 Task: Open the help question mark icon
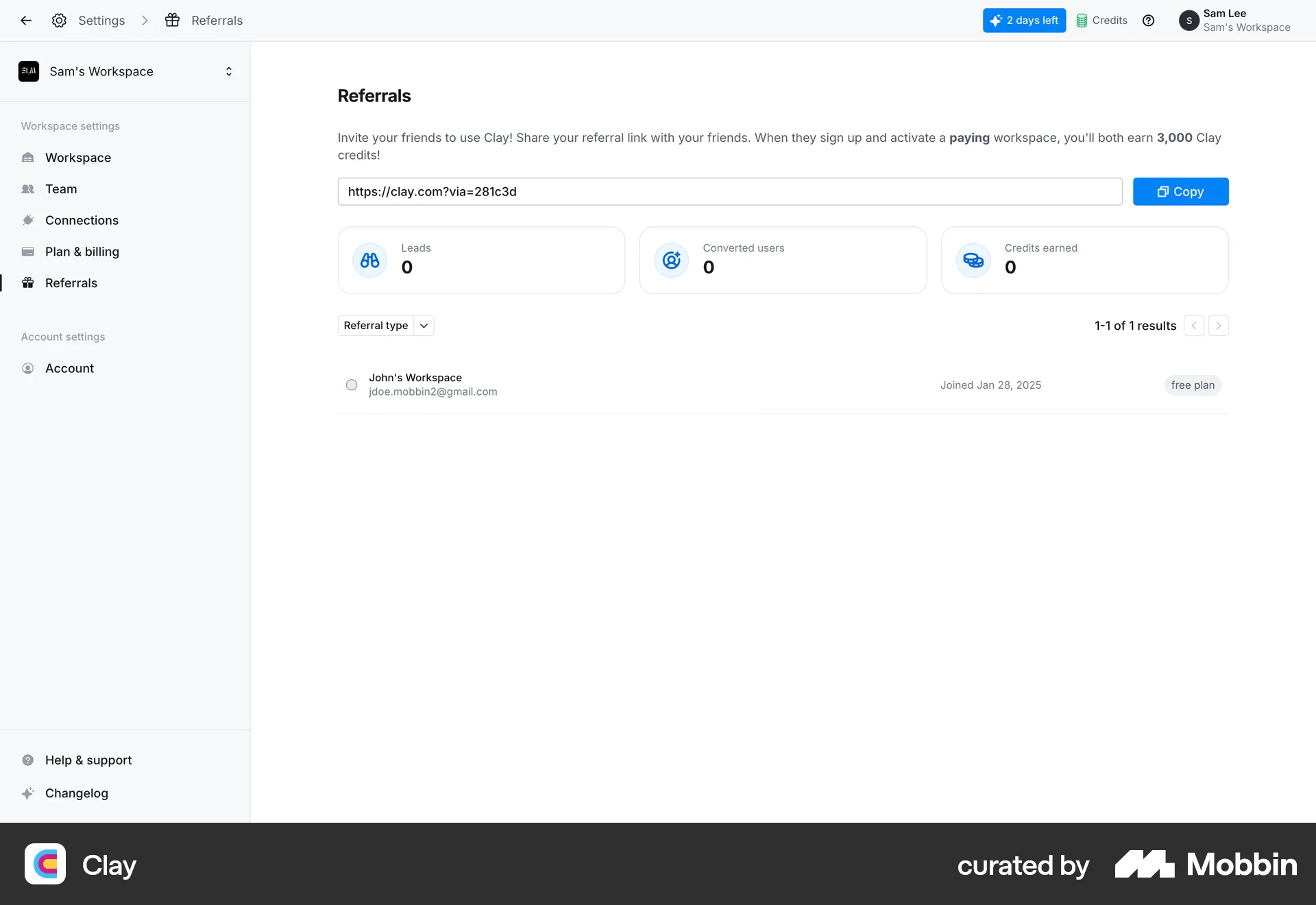click(1149, 21)
